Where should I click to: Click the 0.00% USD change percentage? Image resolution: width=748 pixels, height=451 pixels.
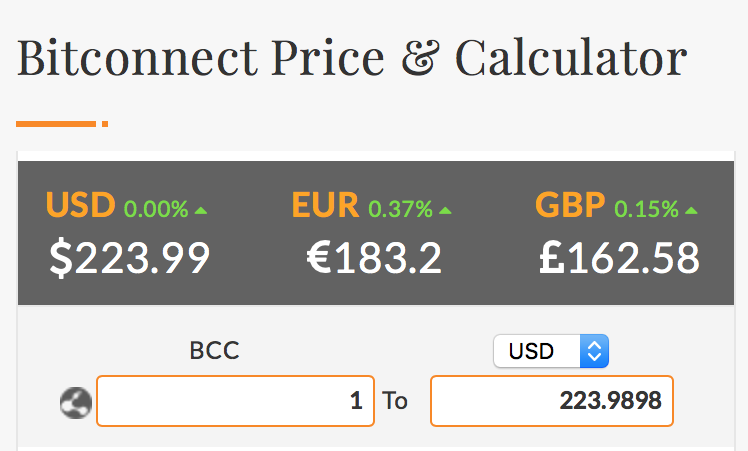(x=156, y=209)
